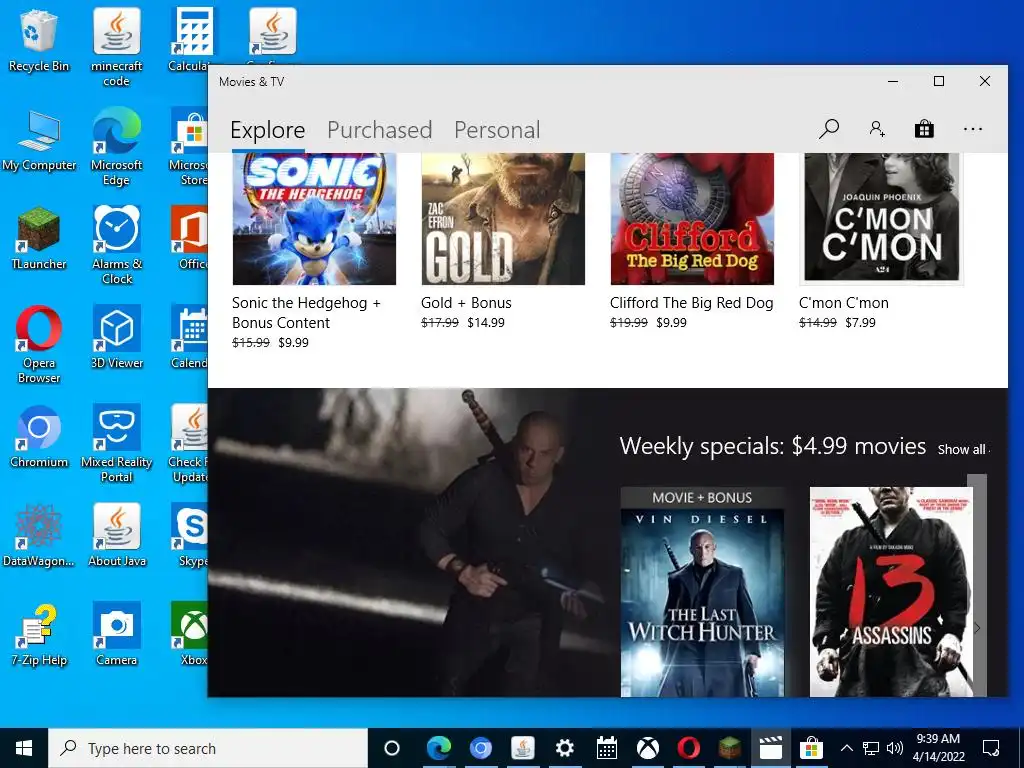The height and width of the screenshot is (768, 1024).
Task: Open the Store shopping bag icon in Movies & TV
Action: 924,129
